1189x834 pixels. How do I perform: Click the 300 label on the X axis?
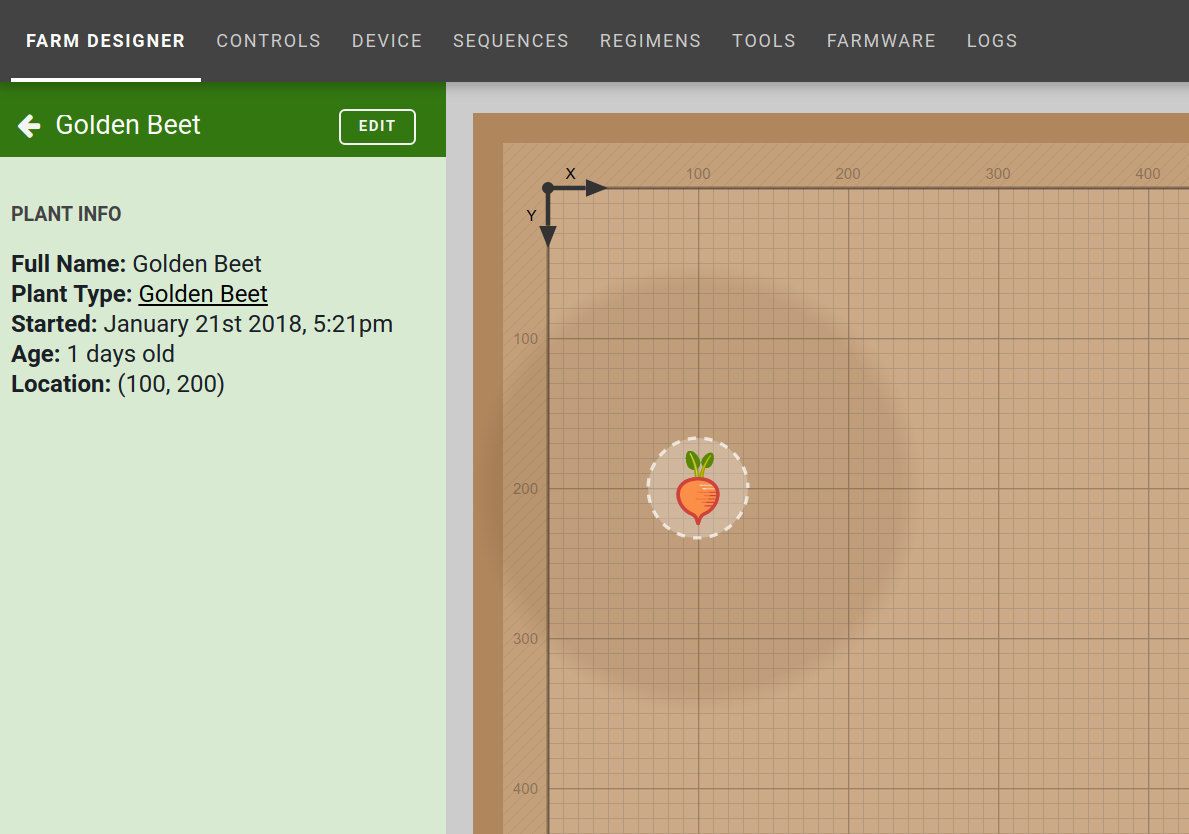pyautogui.click(x=998, y=174)
